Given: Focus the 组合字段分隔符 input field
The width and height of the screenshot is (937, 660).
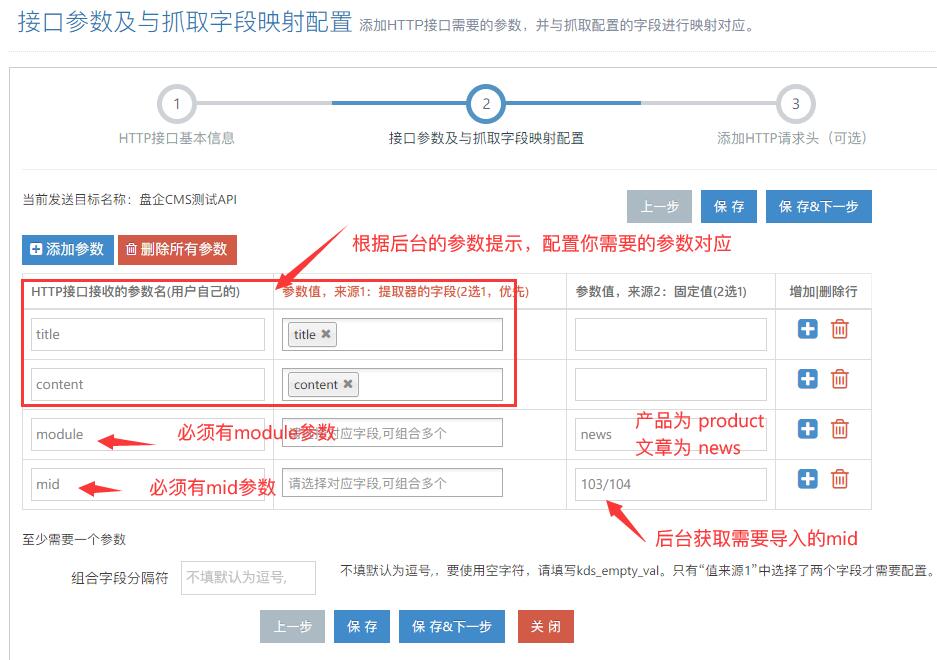Looking at the screenshot, I should (x=248, y=578).
